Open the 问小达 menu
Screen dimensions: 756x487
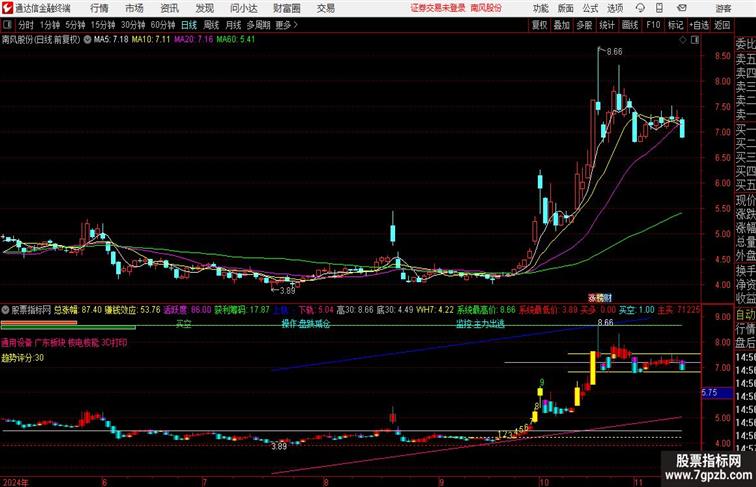[244, 8]
